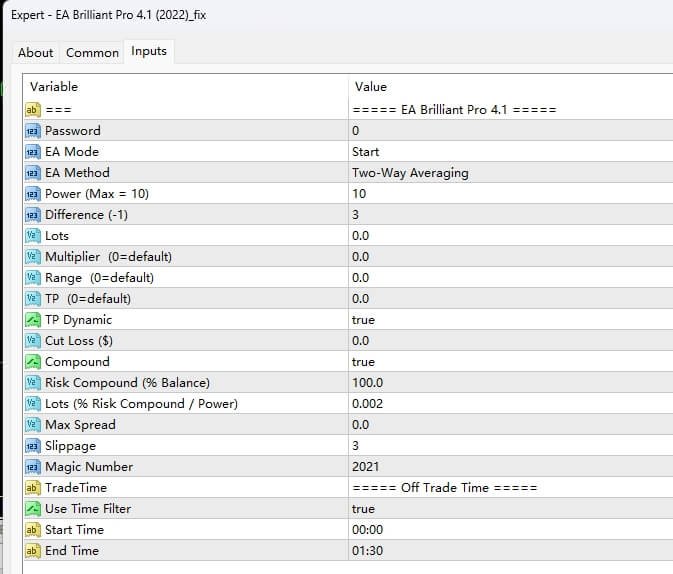
Task: Click the boolean icon beside Compound
Action: tap(33, 362)
